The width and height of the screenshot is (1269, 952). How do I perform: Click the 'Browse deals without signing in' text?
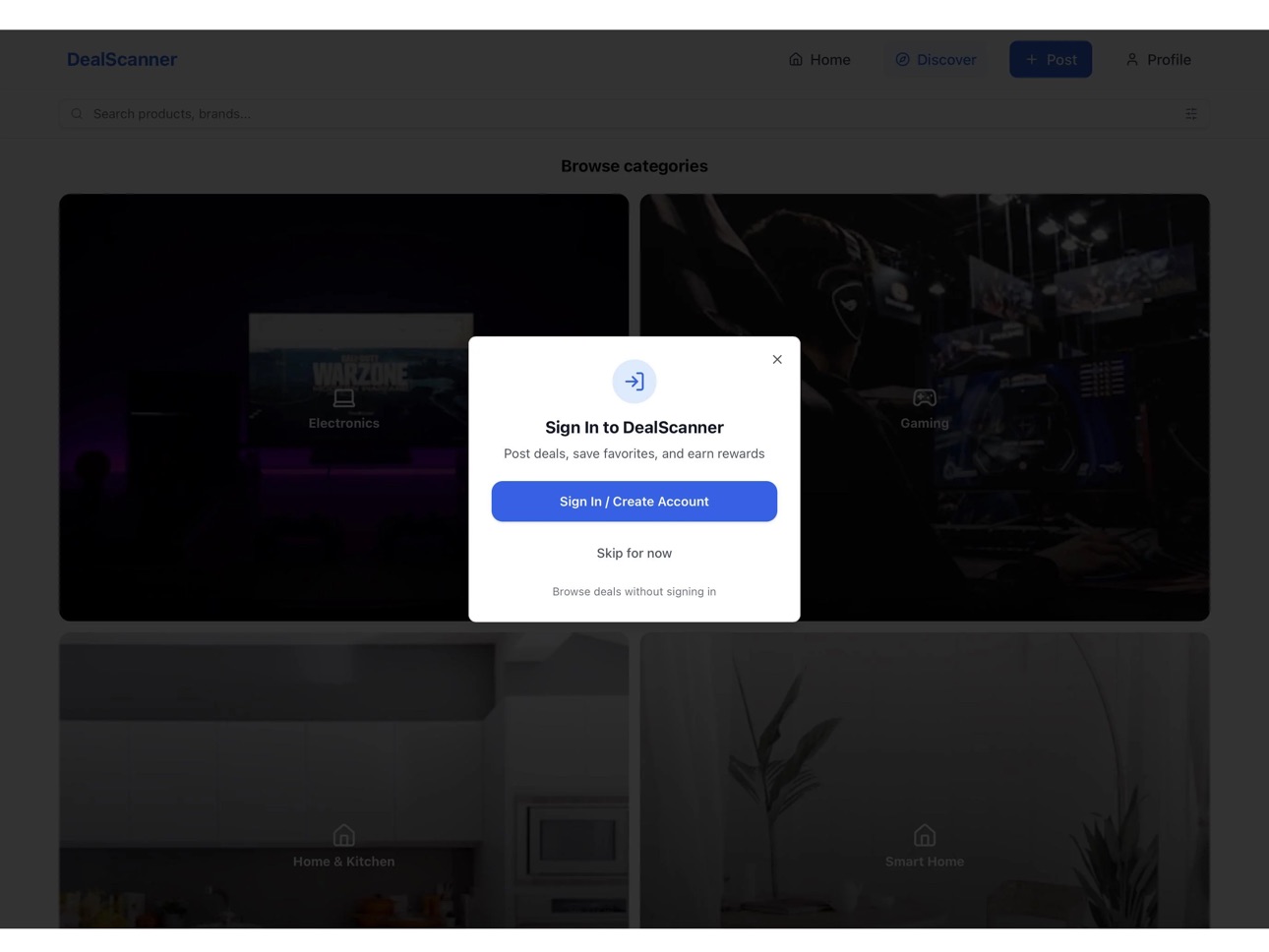[x=634, y=592]
